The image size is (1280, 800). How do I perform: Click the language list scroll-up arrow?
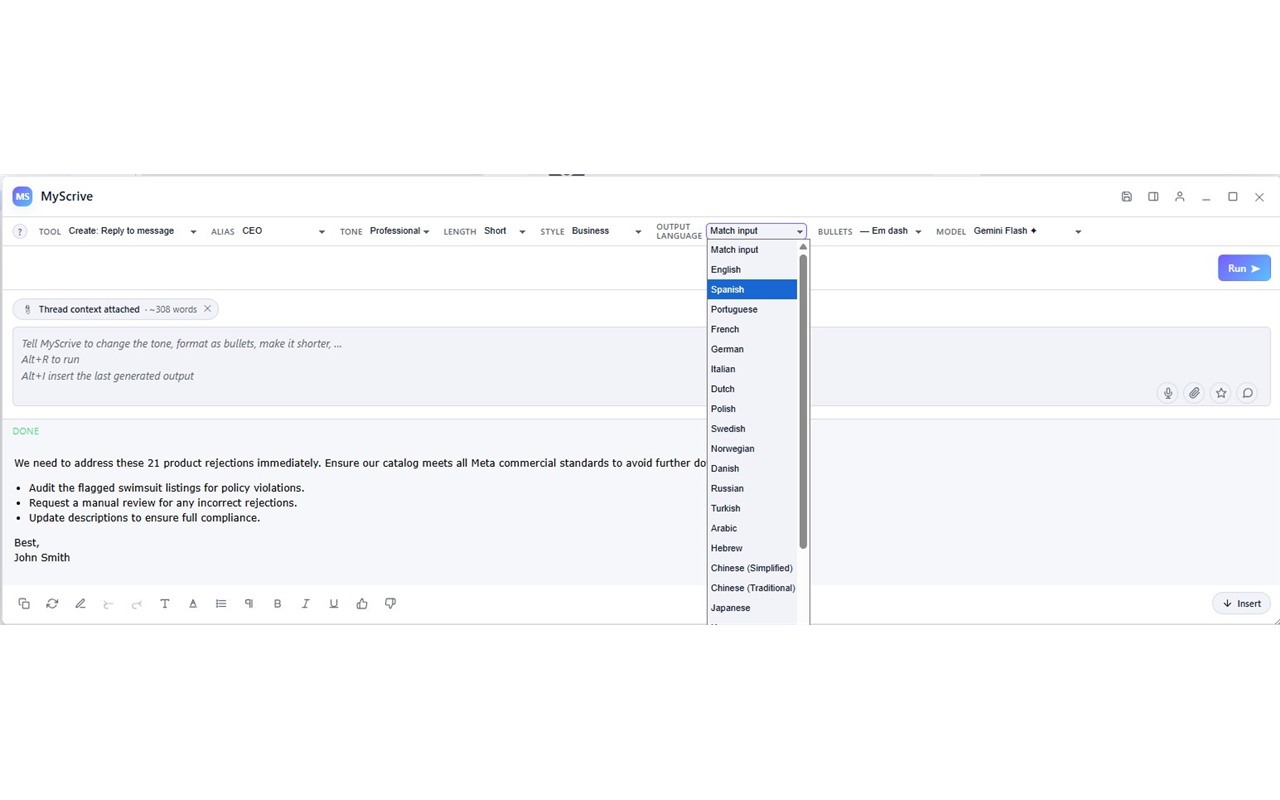803,246
